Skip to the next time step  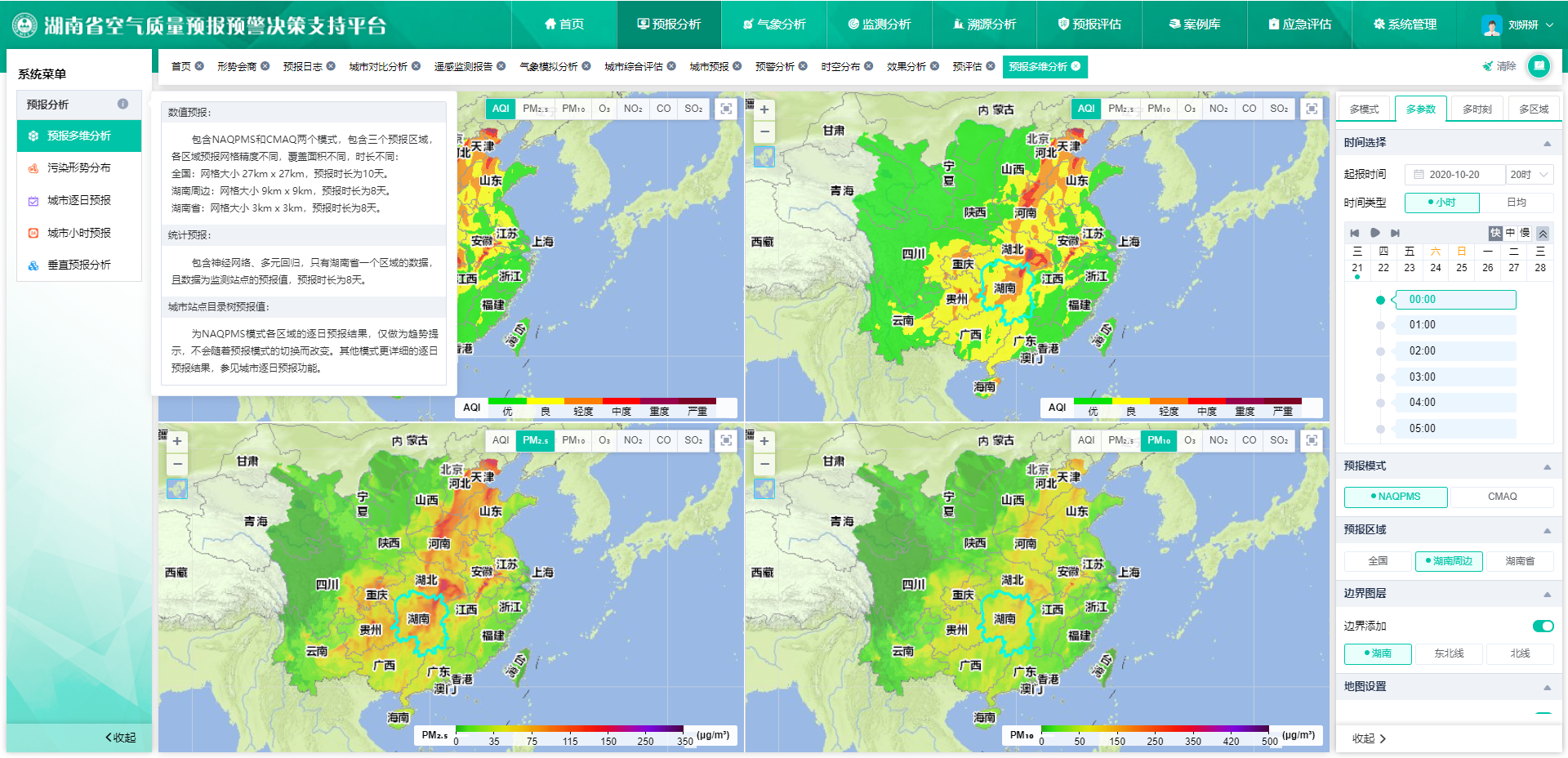pos(1395,233)
